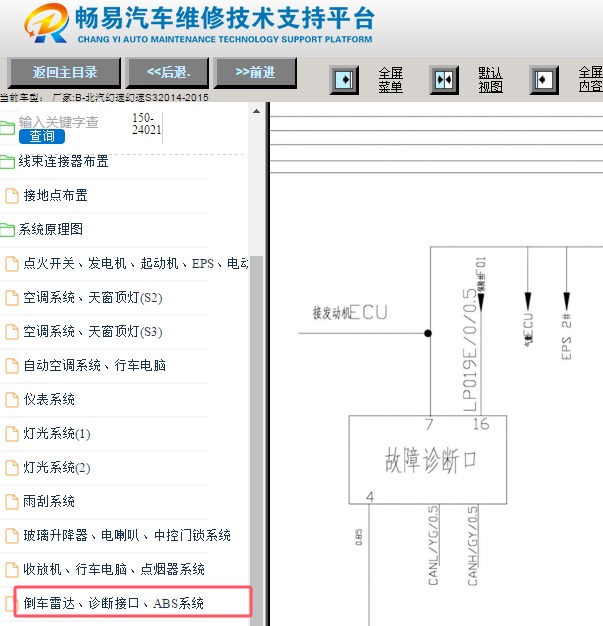Click the 收放机 document icon
Viewport: 603px width, 626px height.
point(12,569)
